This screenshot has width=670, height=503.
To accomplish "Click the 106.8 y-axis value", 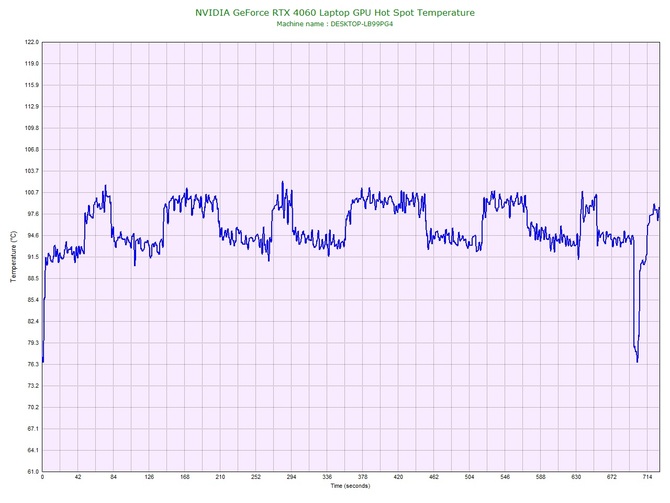I will (32, 150).
